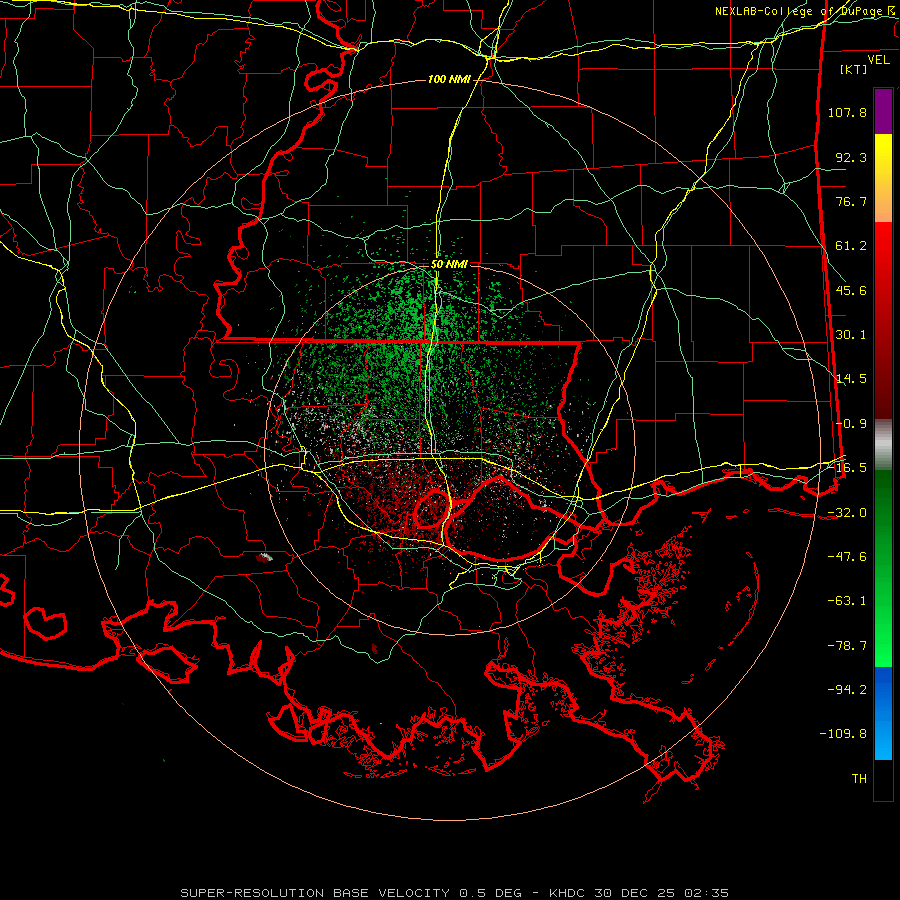Click the -63.1 velocity scale value
Screen dimensions: 900x900
[847, 601]
